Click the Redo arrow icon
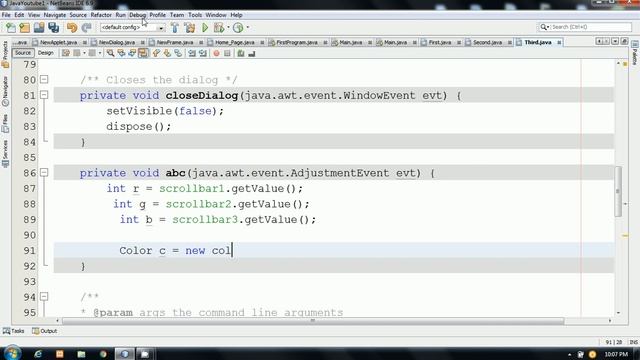Viewport: 640px width, 360px height. click(87, 27)
